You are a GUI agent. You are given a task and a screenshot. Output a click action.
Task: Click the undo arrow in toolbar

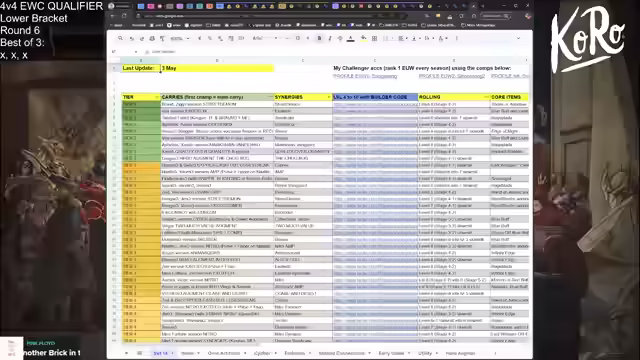pos(131,38)
